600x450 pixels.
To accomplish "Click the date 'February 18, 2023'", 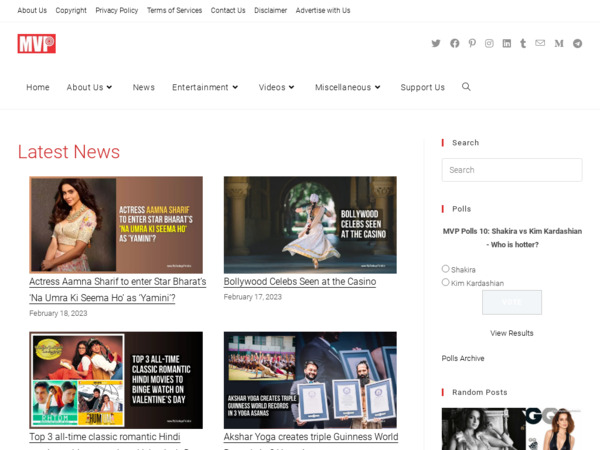I will (x=58, y=313).
